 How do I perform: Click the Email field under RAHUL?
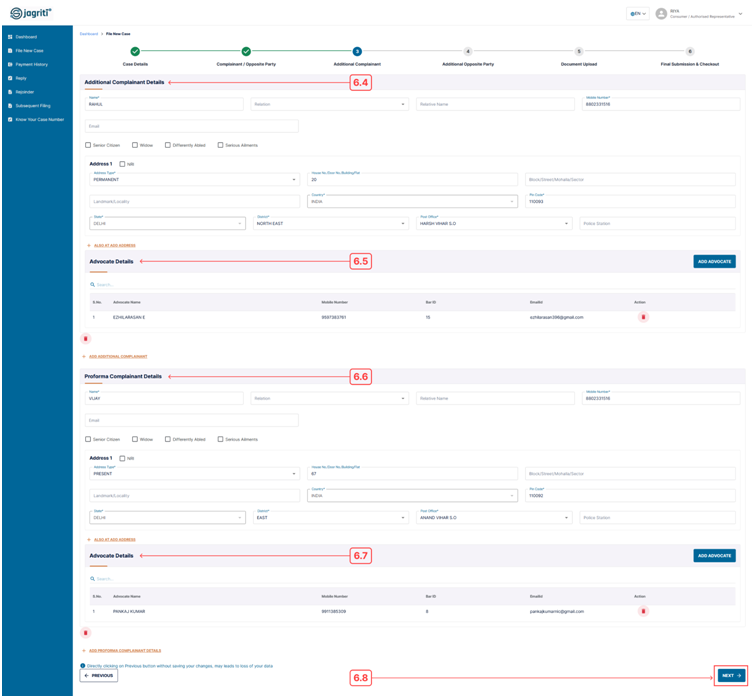point(192,126)
